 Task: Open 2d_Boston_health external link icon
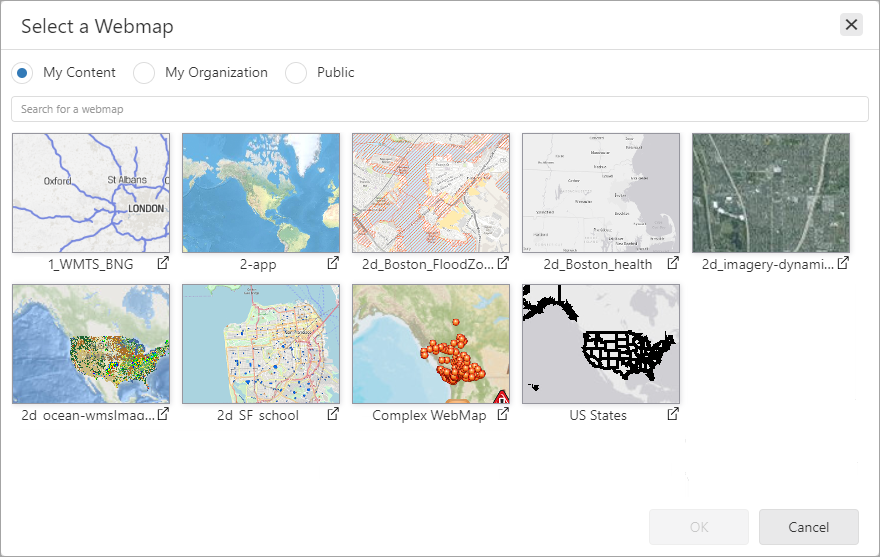(673, 263)
